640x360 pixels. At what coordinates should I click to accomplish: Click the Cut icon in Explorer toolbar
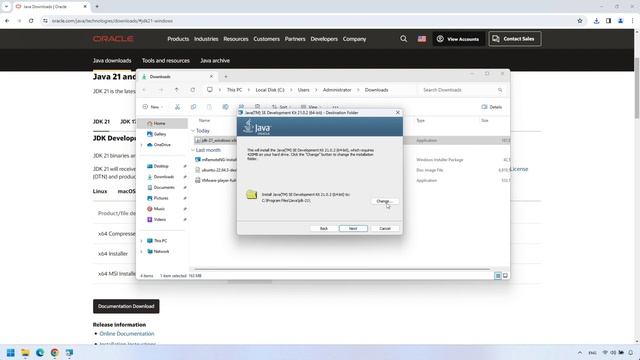(177, 107)
